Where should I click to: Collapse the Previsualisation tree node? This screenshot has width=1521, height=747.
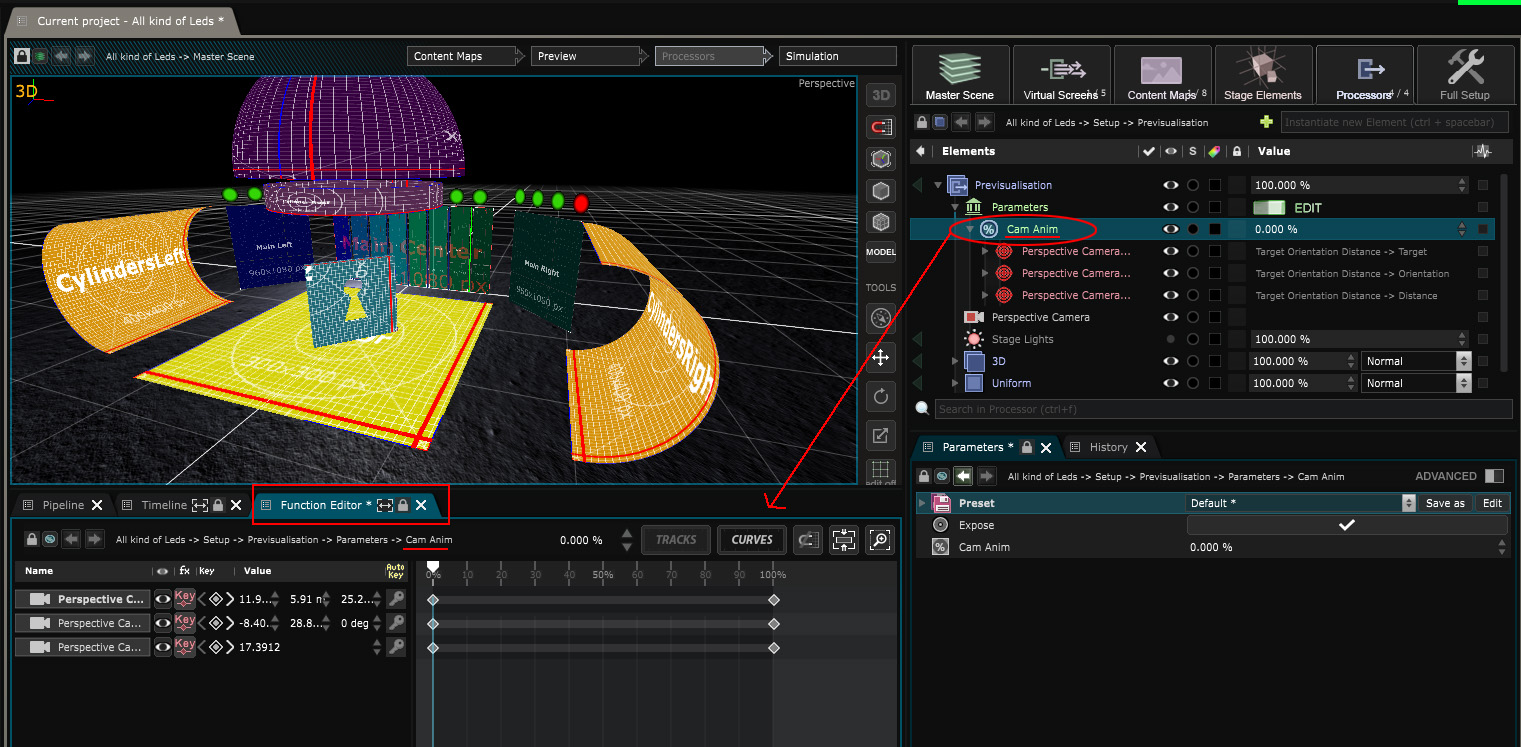tap(938, 185)
